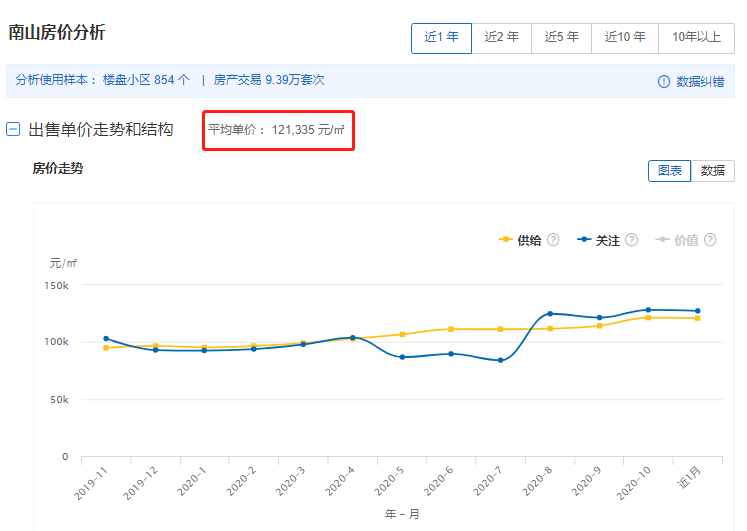Click the grey 价值 legend marker
The image size is (747, 531).
point(662,240)
